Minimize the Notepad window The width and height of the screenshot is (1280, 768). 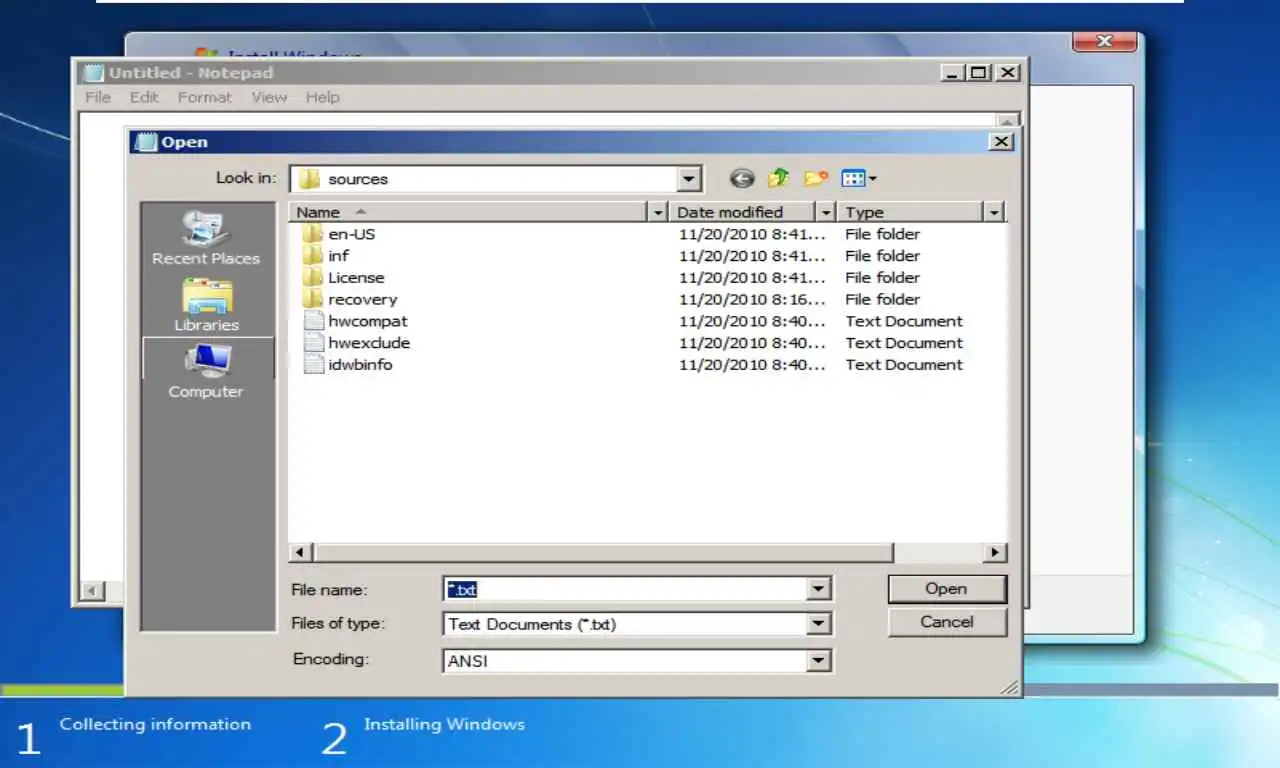pos(953,73)
